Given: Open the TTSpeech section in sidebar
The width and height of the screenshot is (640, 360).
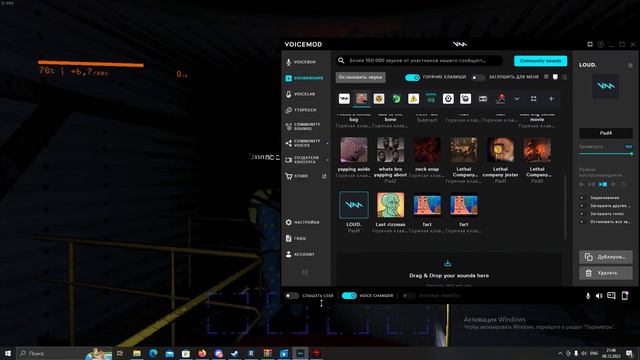Looking at the screenshot, I should click(x=301, y=110).
